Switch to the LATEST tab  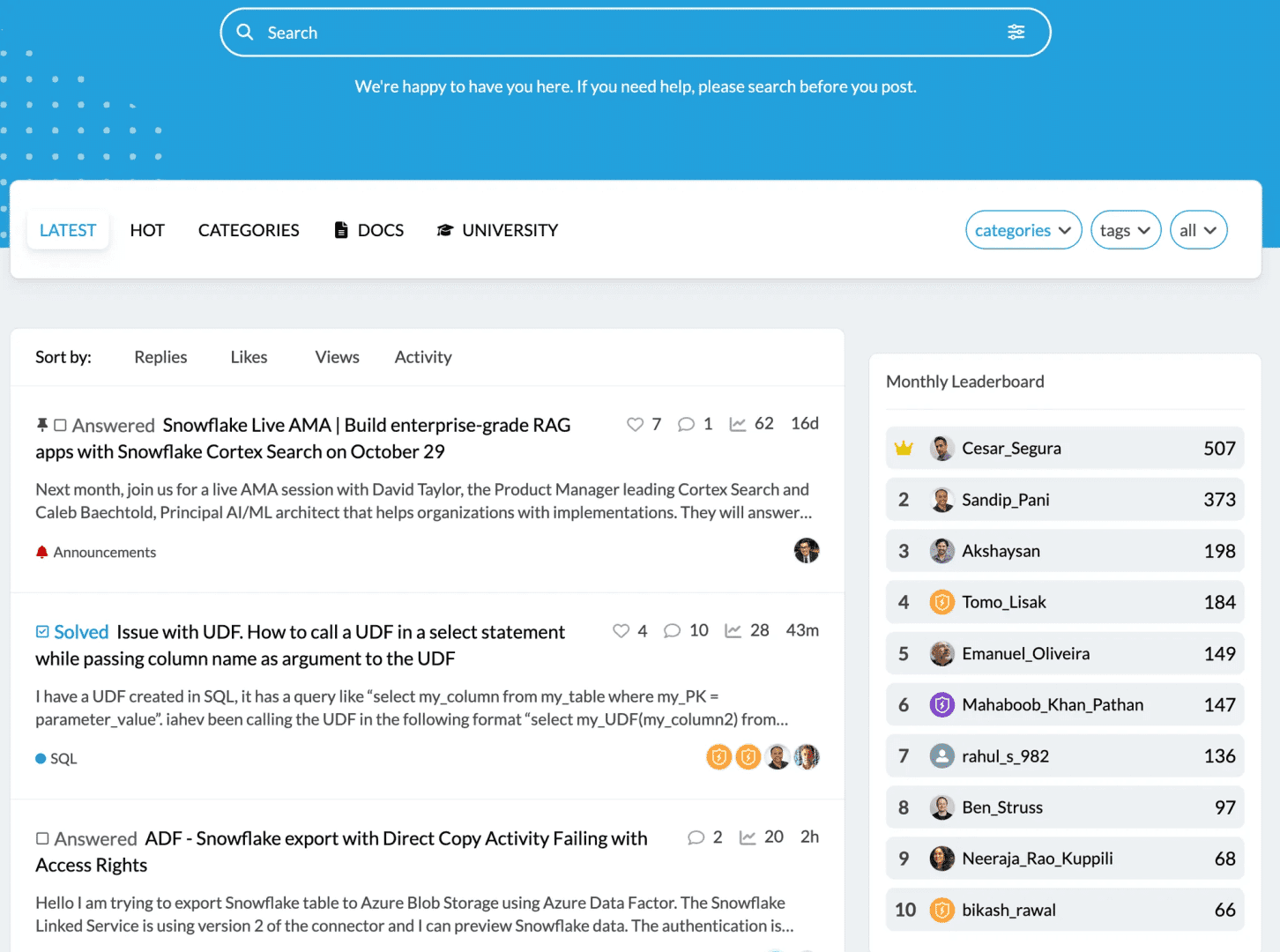(68, 230)
